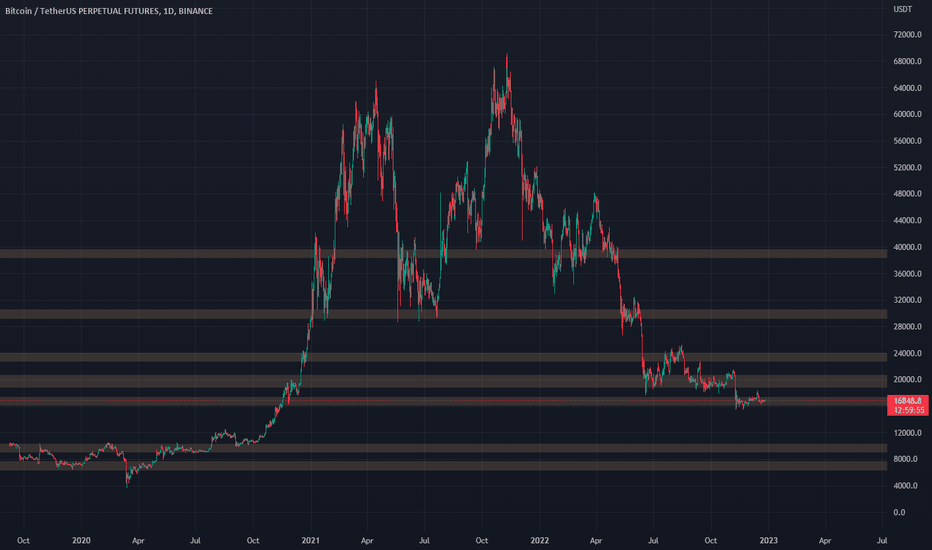Click the current price label 16848.8
Screen dimensions: 932x550
point(907,401)
